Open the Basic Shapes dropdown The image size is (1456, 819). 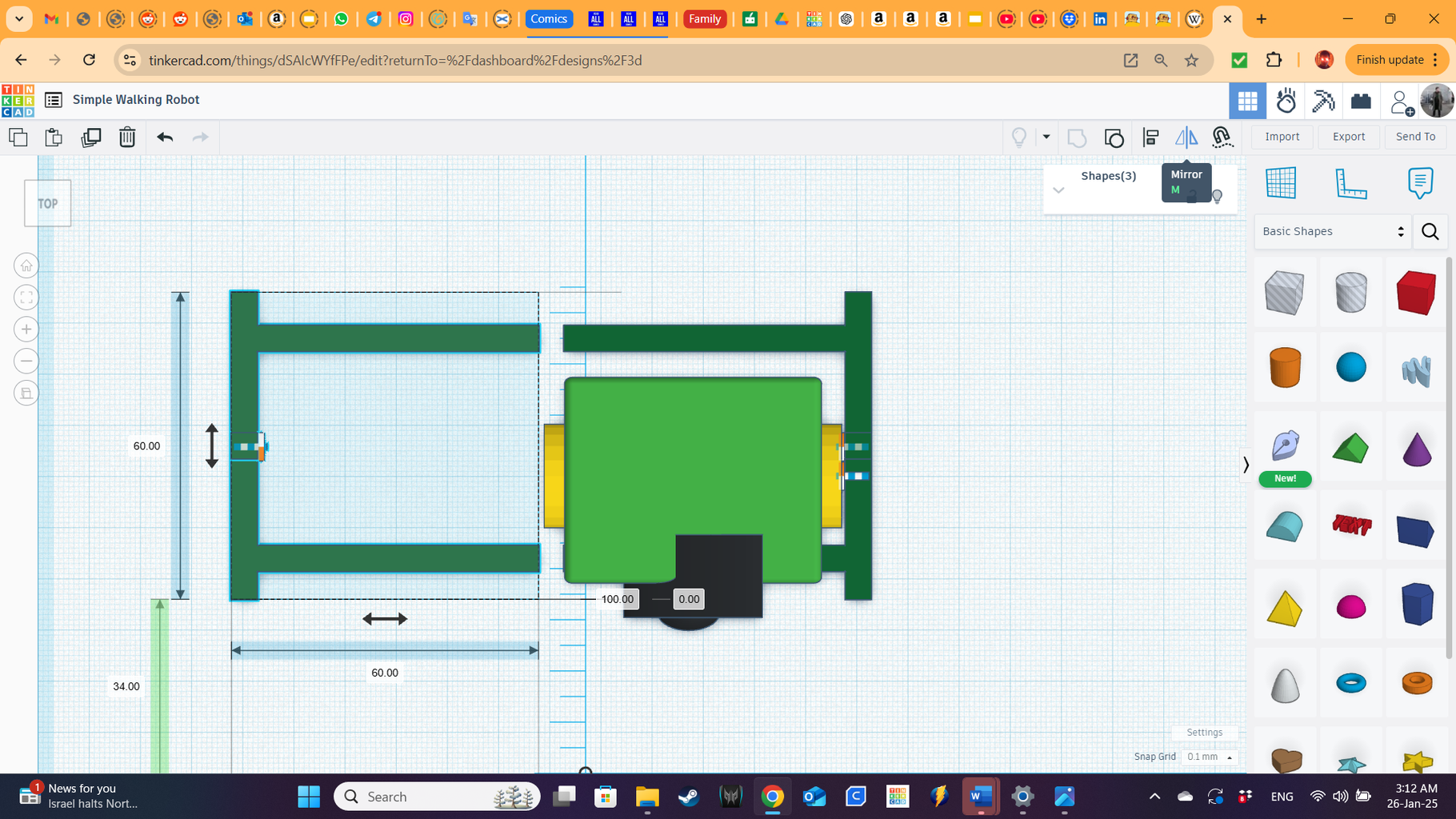(1331, 231)
